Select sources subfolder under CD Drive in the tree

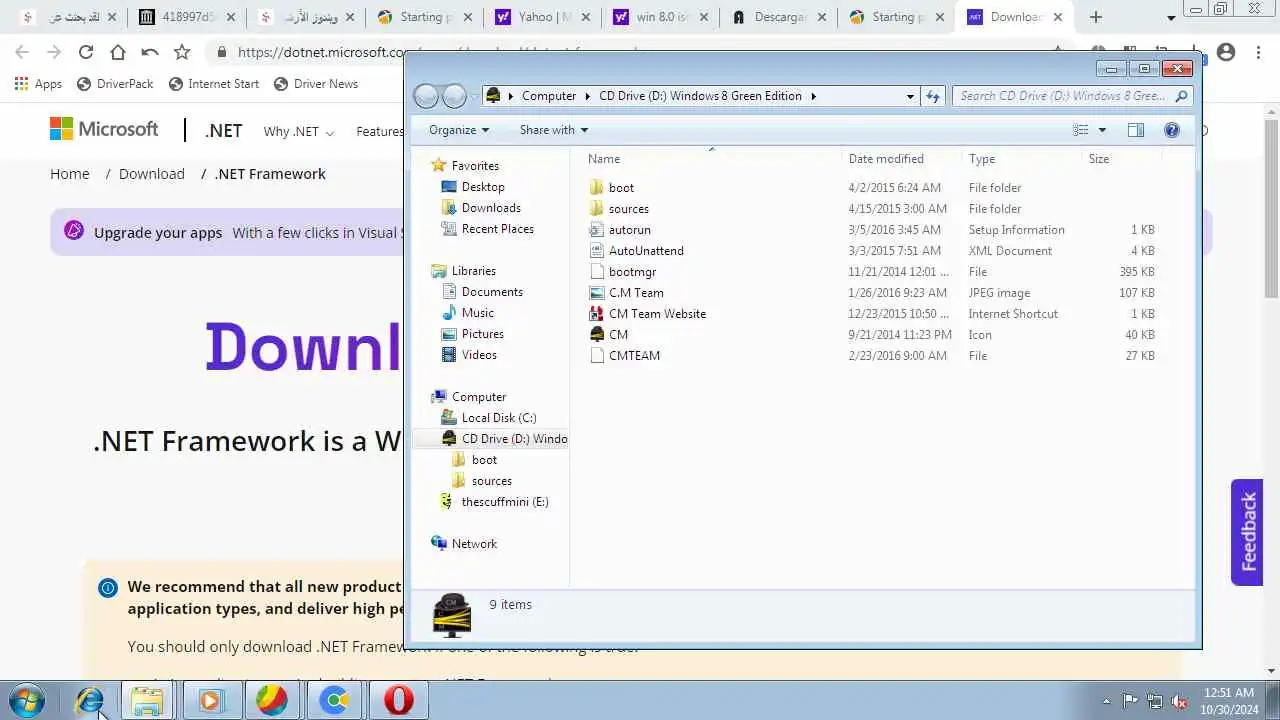click(491, 481)
